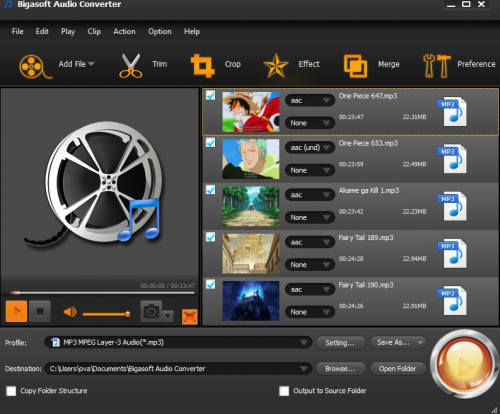The image size is (500, 414).
Task: Select the One Piece 647 Luffy thumbnail
Action: [251, 112]
